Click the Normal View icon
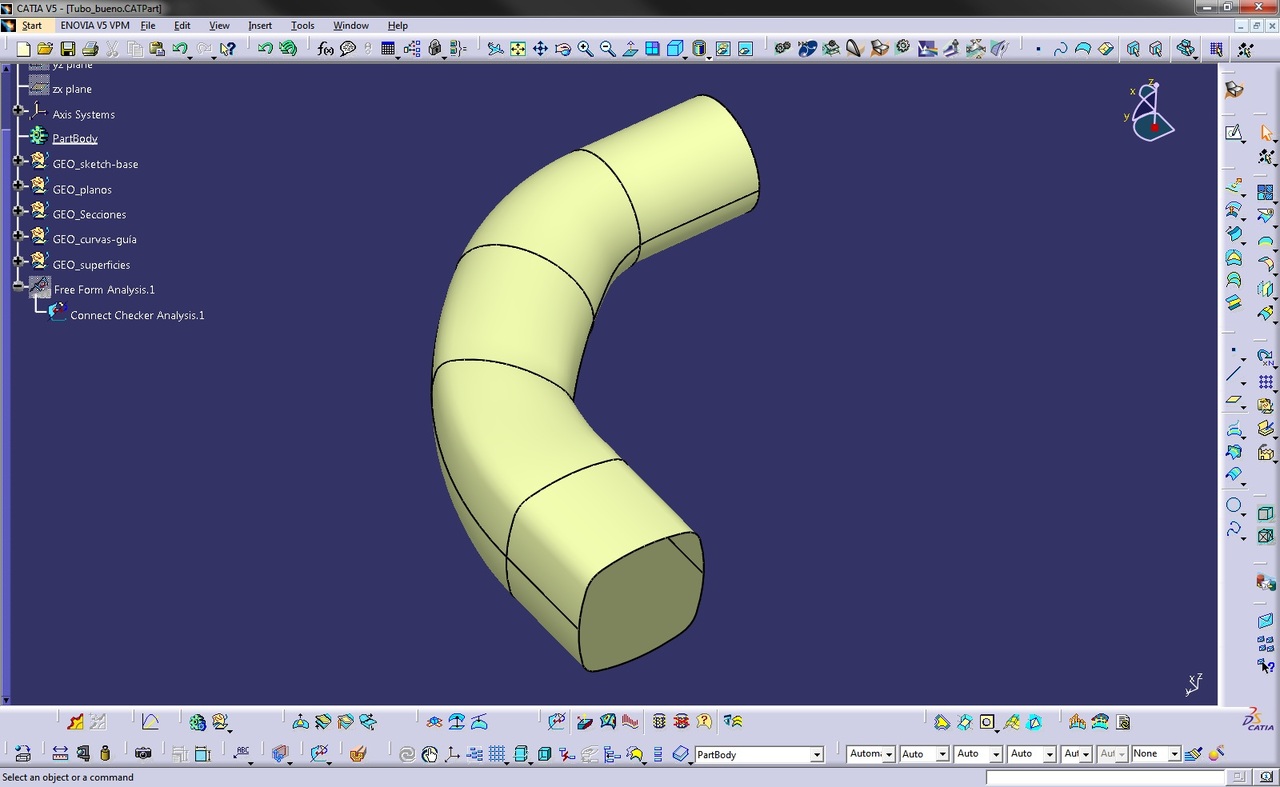This screenshot has height=787, width=1280. click(x=630, y=48)
